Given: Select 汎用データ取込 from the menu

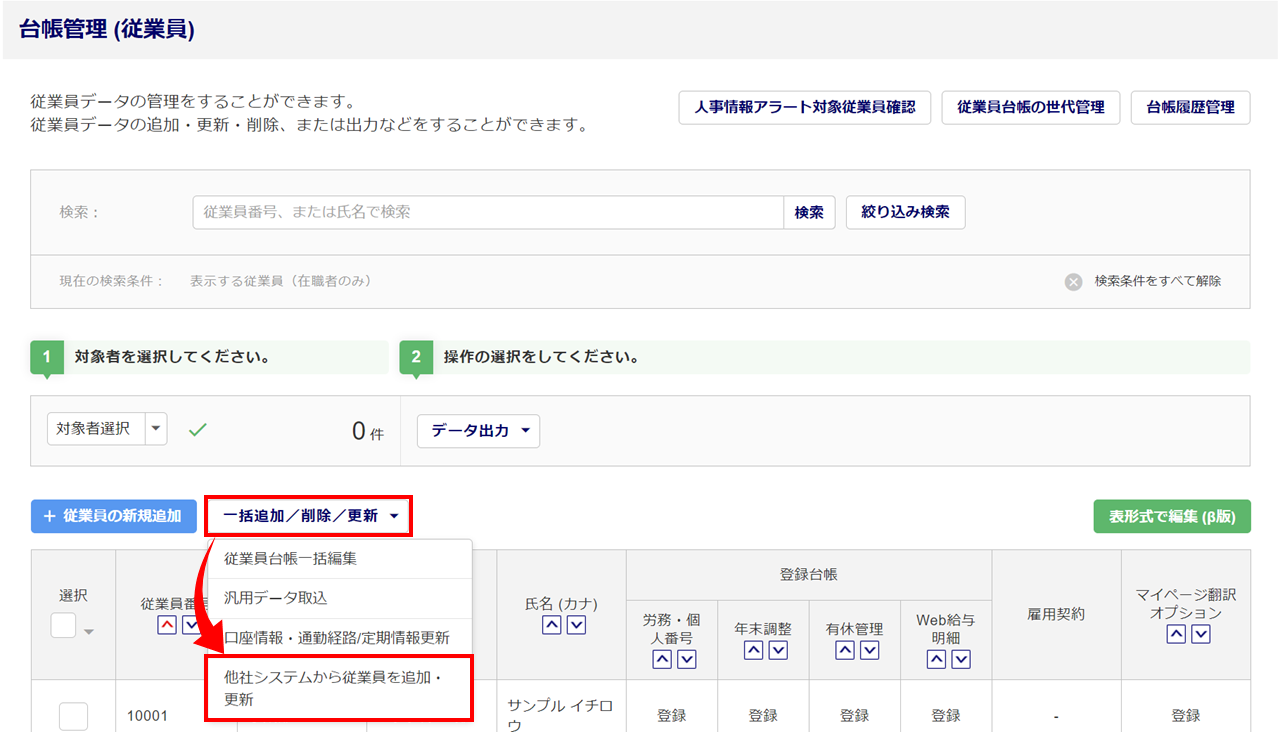Looking at the screenshot, I should tap(275, 598).
